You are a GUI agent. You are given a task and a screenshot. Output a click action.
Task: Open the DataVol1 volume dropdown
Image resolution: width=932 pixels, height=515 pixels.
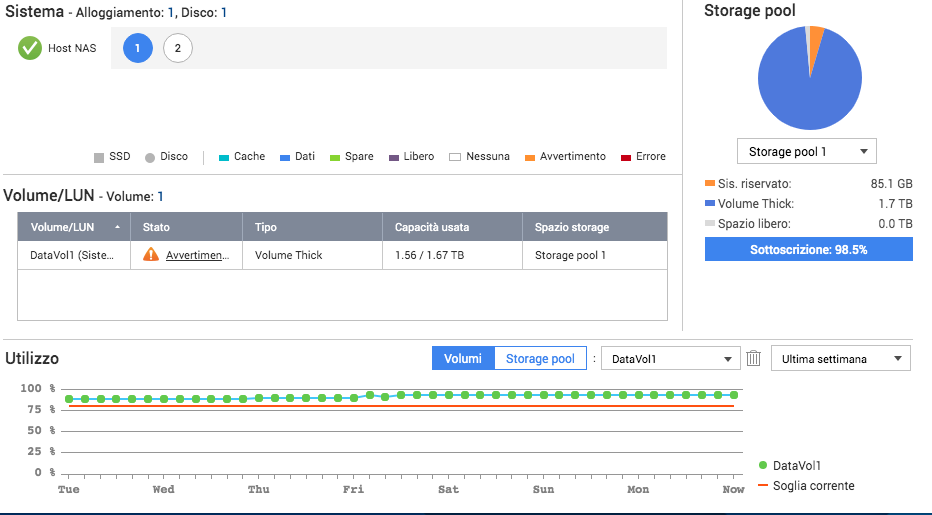pyautogui.click(x=670, y=359)
